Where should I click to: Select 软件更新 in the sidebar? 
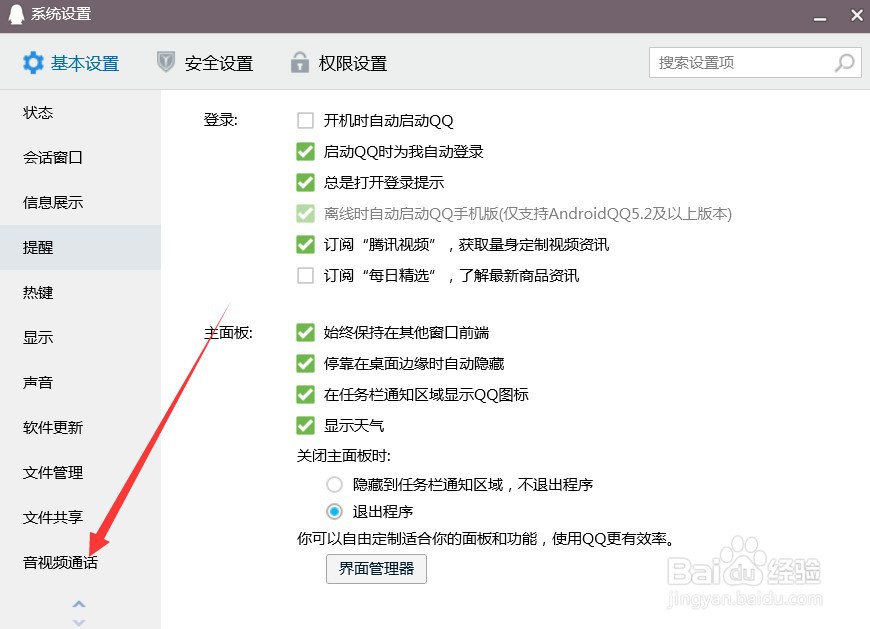click(80, 427)
